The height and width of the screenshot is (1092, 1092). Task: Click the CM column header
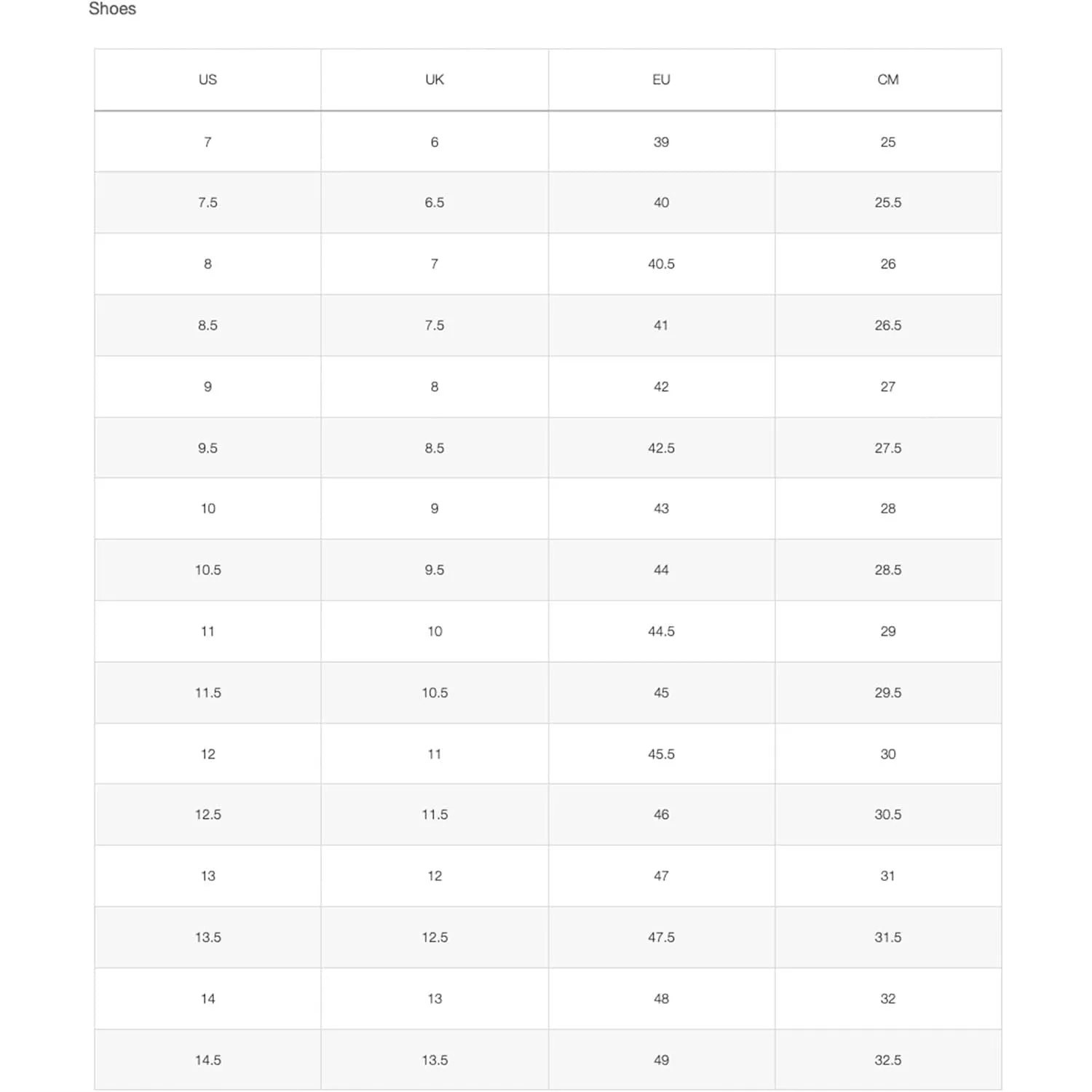click(x=888, y=80)
